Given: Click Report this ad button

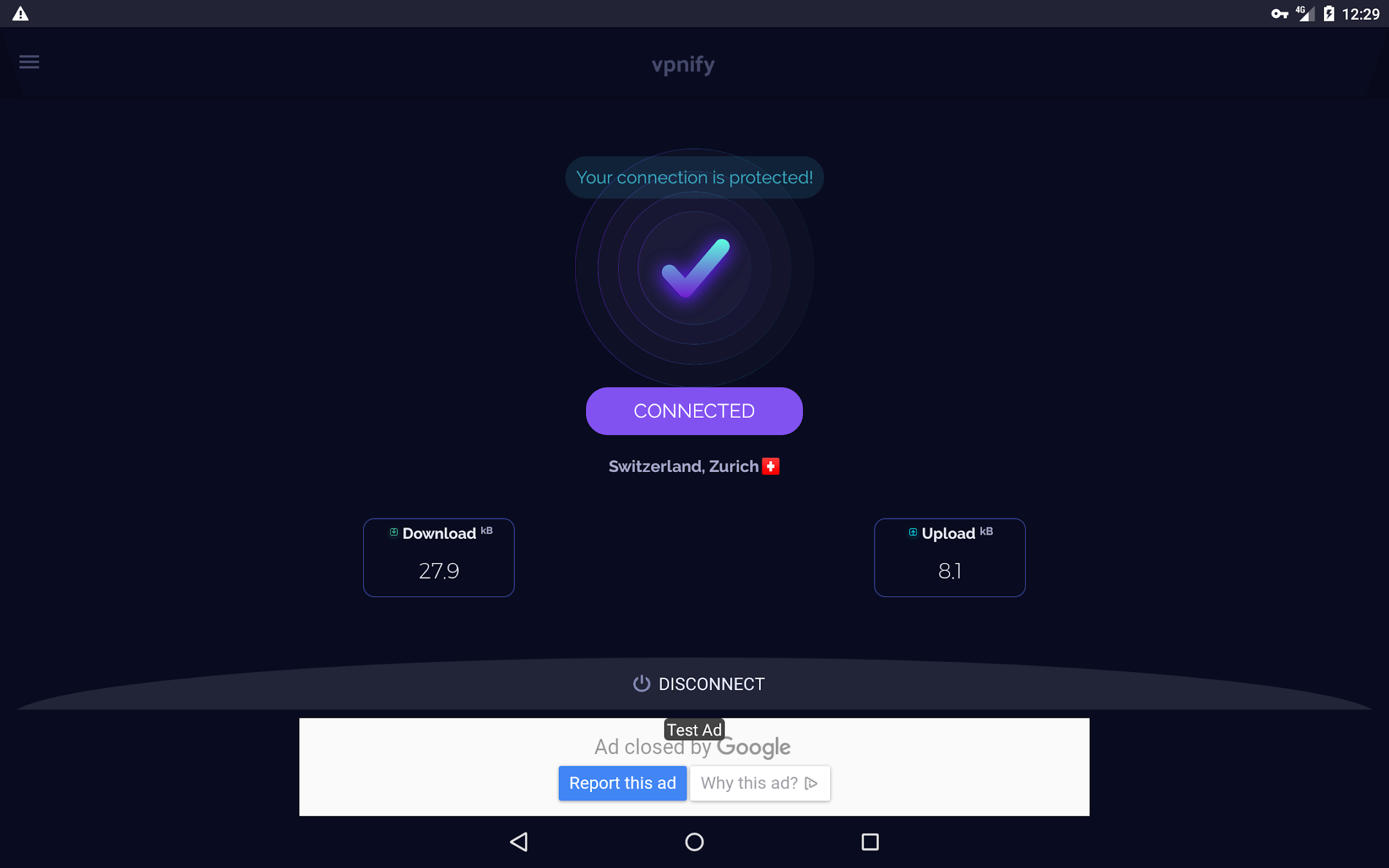Looking at the screenshot, I should [x=621, y=782].
